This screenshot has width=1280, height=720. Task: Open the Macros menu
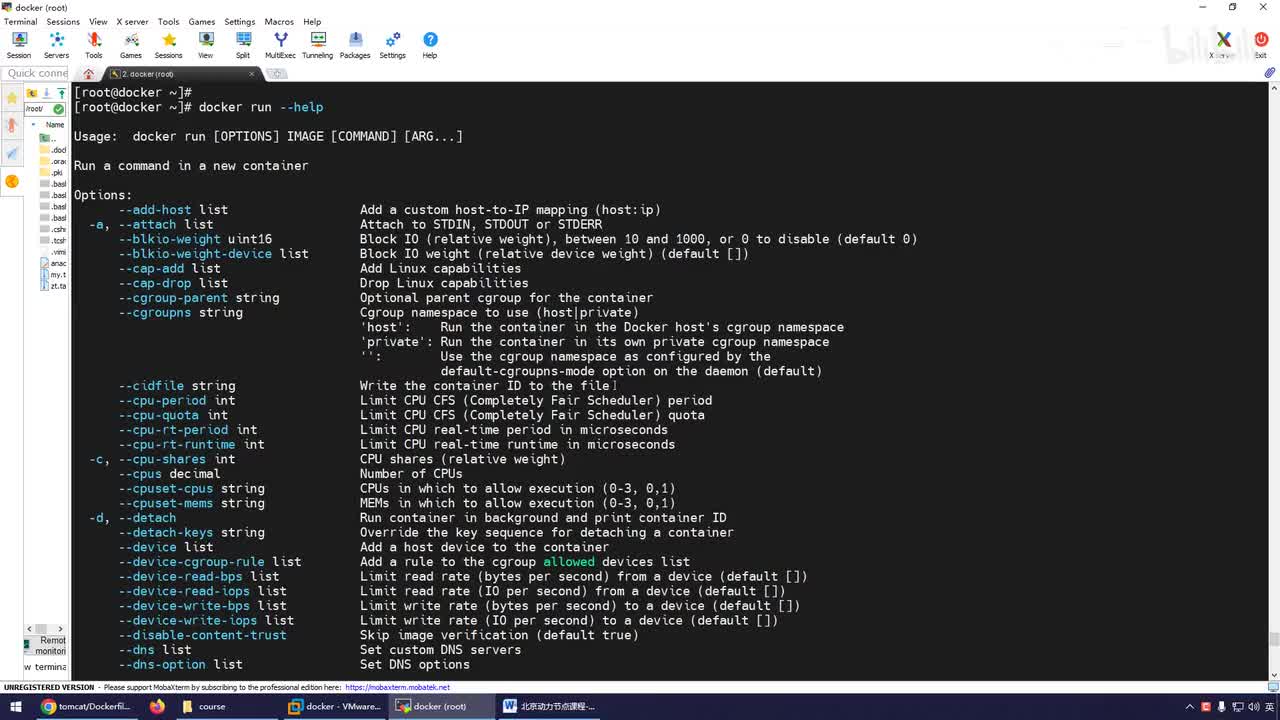(x=279, y=22)
